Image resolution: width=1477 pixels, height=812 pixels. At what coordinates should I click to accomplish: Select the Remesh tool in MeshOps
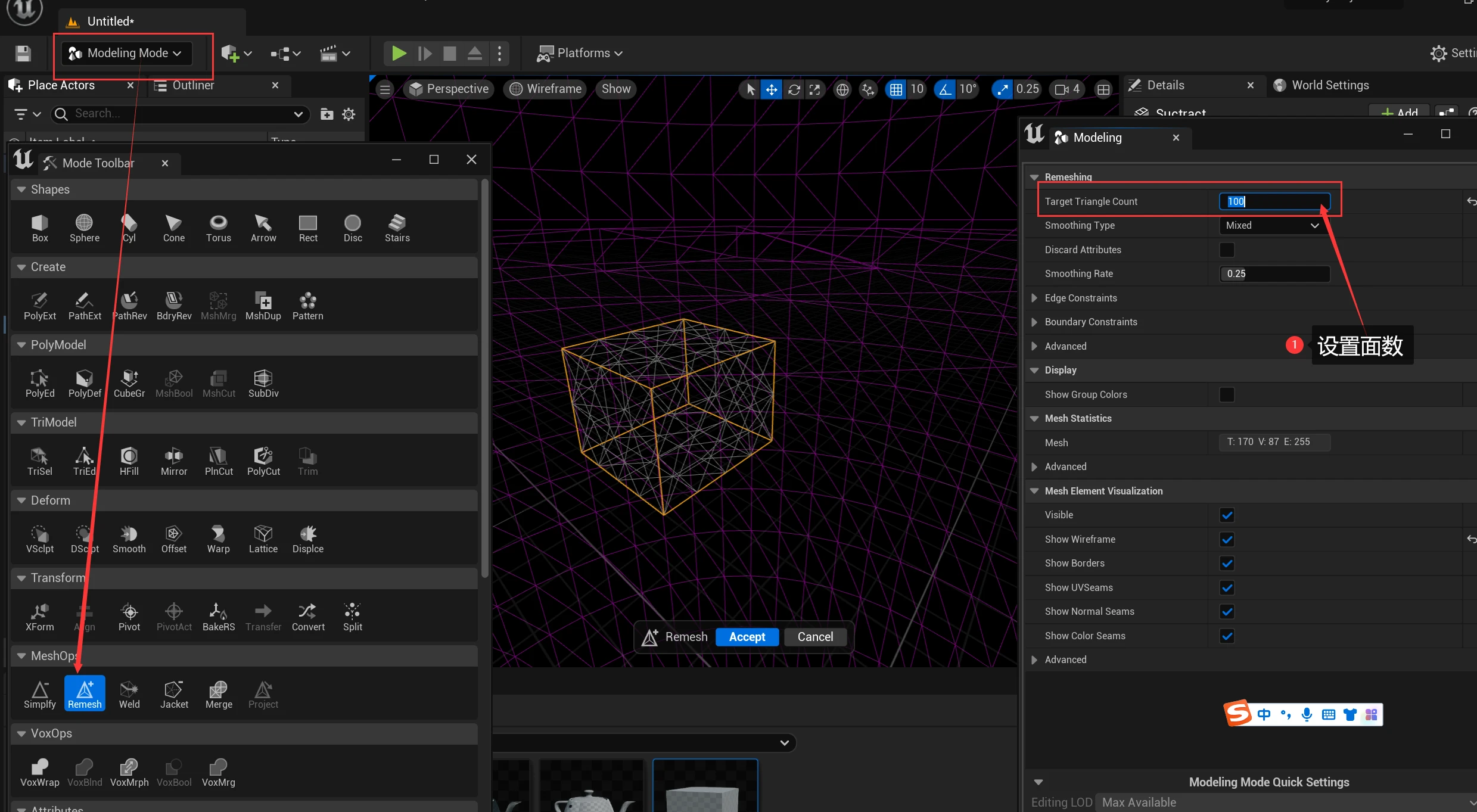(x=85, y=693)
